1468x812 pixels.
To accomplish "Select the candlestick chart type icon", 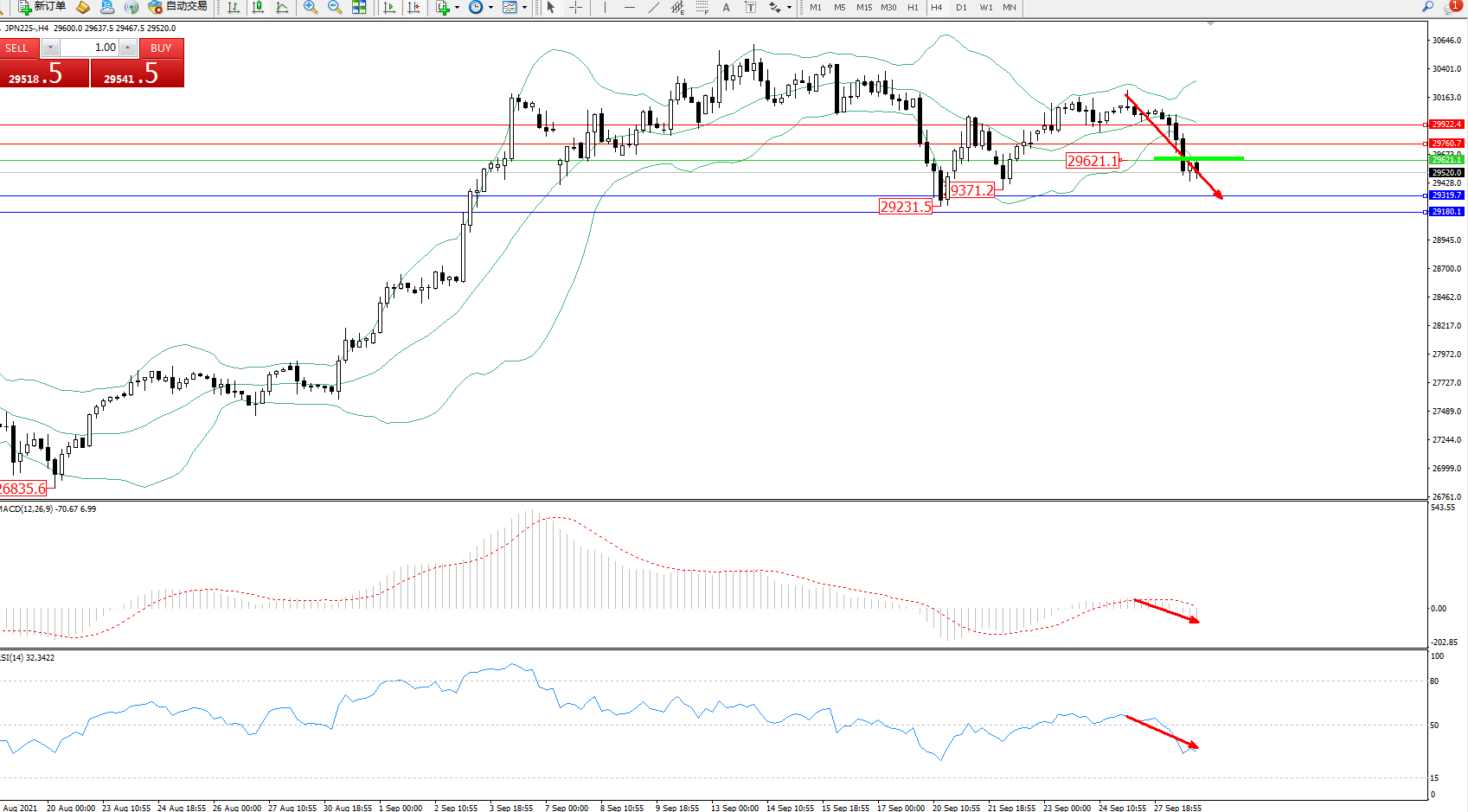I will (x=258, y=7).
